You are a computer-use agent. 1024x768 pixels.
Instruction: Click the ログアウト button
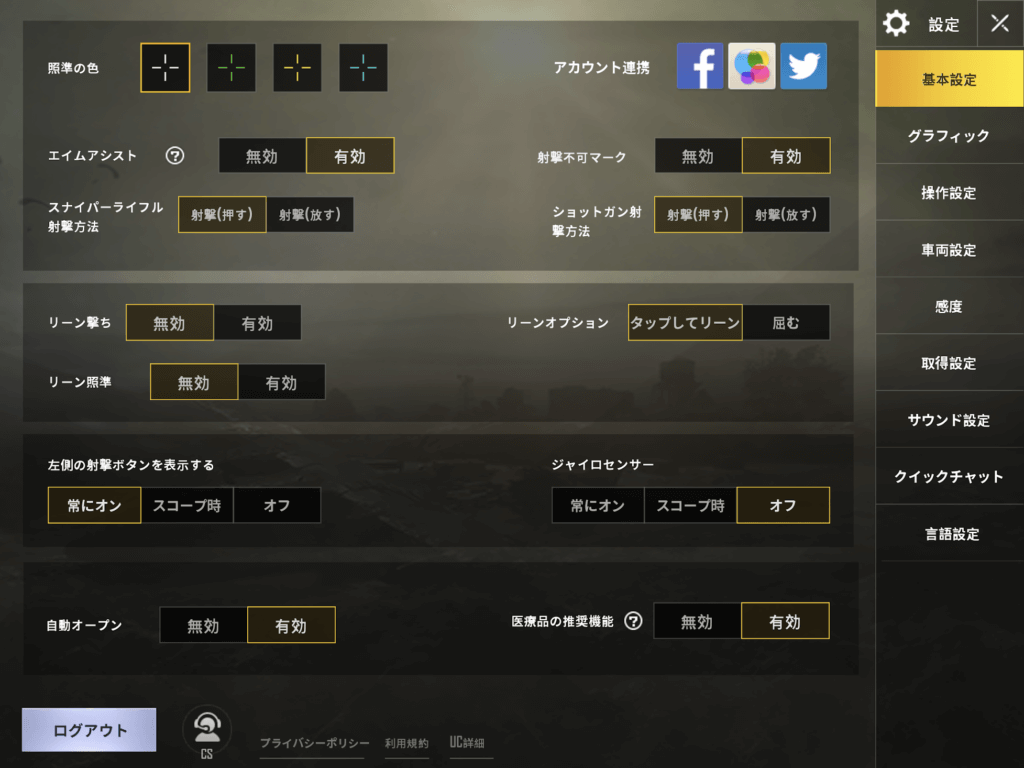coord(89,729)
